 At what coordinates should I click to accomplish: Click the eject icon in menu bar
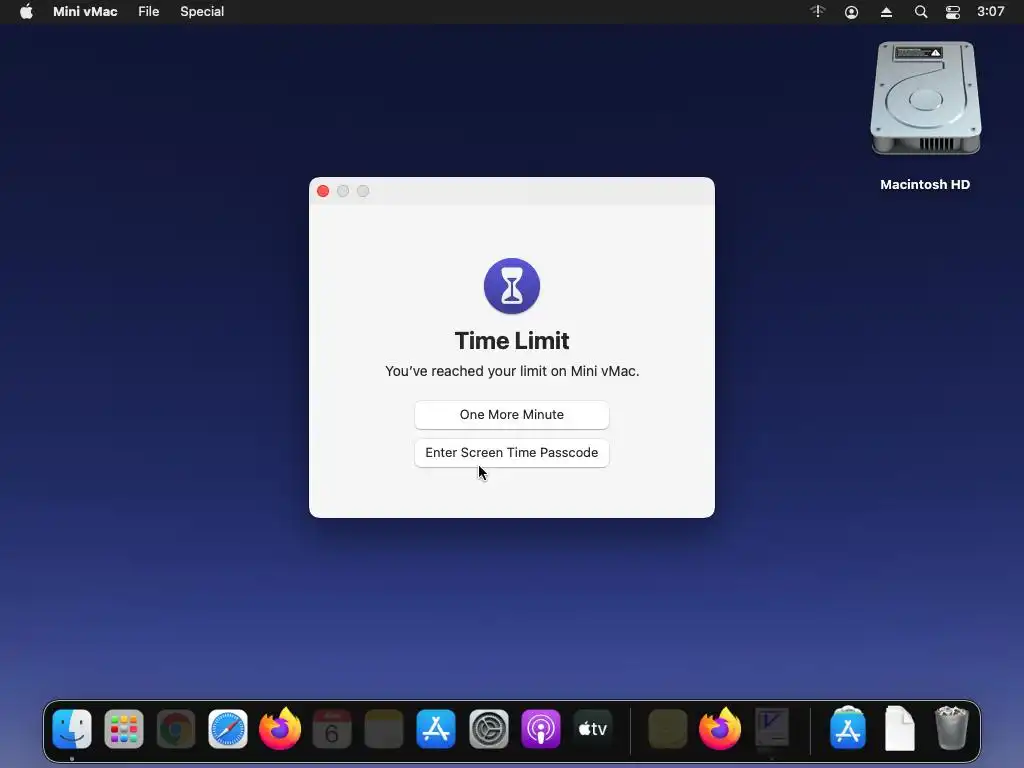point(886,12)
